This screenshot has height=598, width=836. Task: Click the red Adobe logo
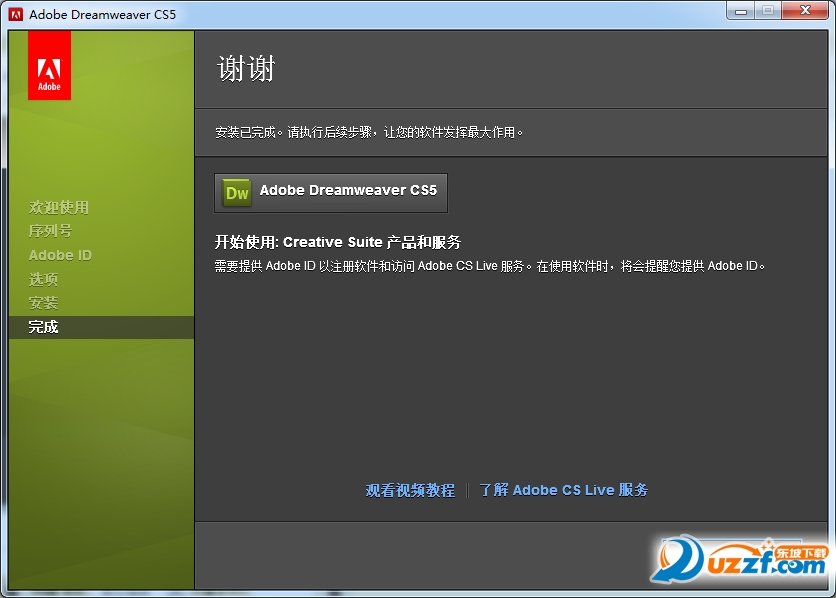pyautogui.click(x=49, y=65)
